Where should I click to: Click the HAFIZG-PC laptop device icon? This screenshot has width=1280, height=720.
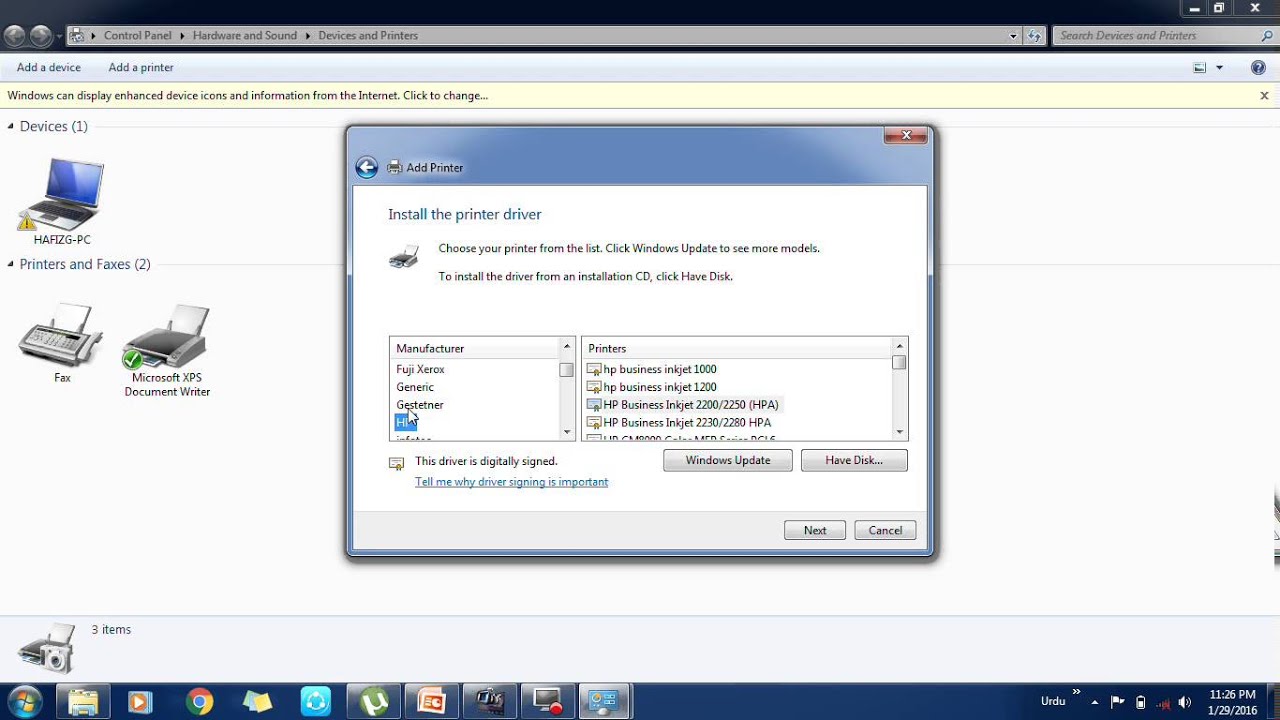[x=61, y=194]
